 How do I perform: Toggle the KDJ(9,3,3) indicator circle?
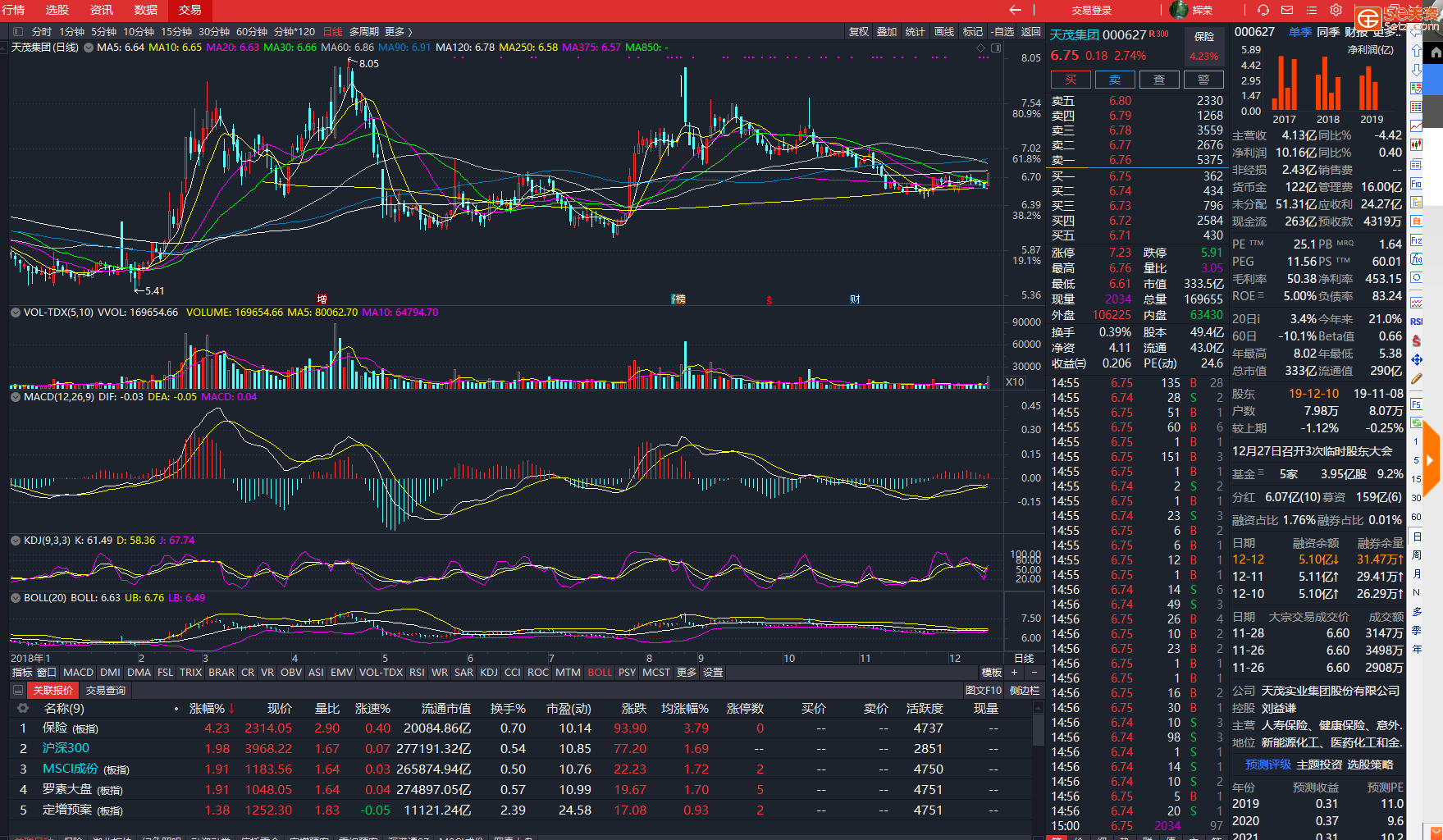coord(15,541)
